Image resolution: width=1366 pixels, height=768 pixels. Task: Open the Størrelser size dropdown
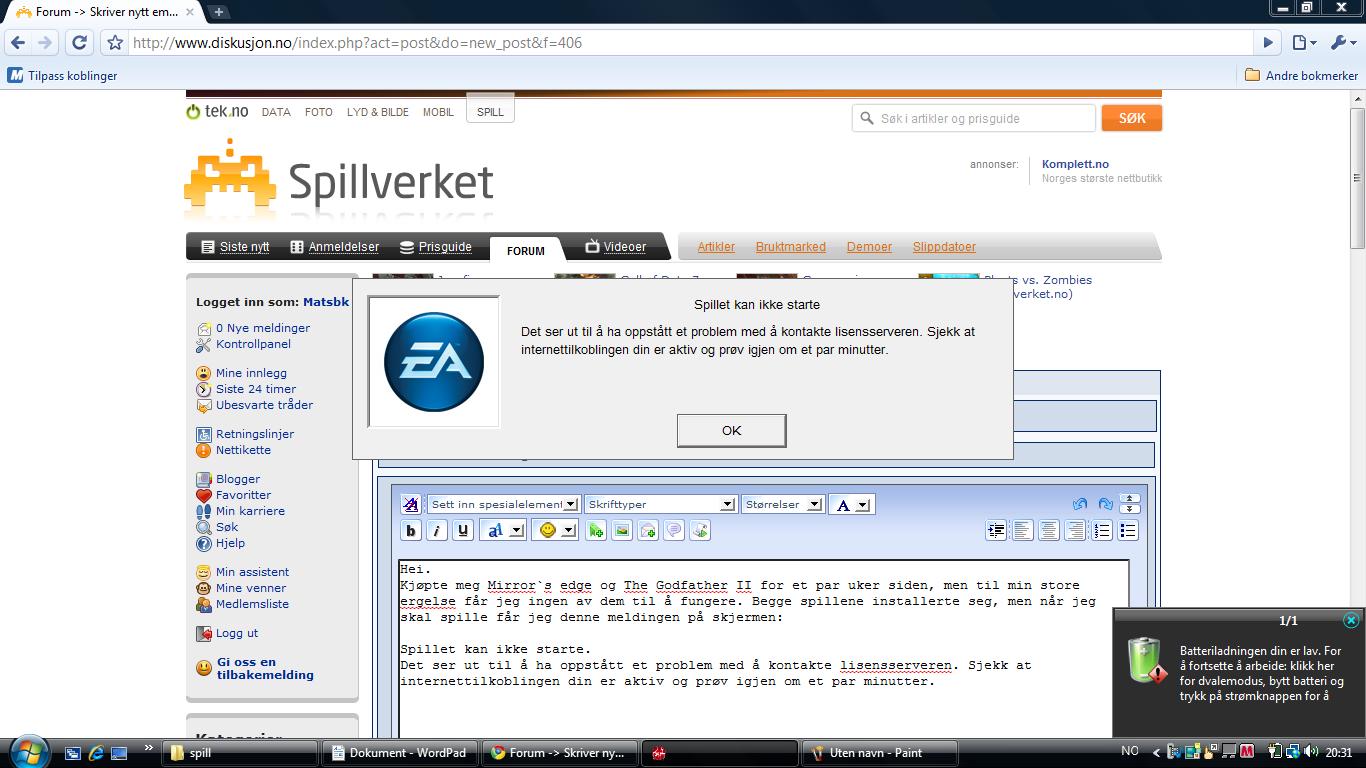point(782,505)
